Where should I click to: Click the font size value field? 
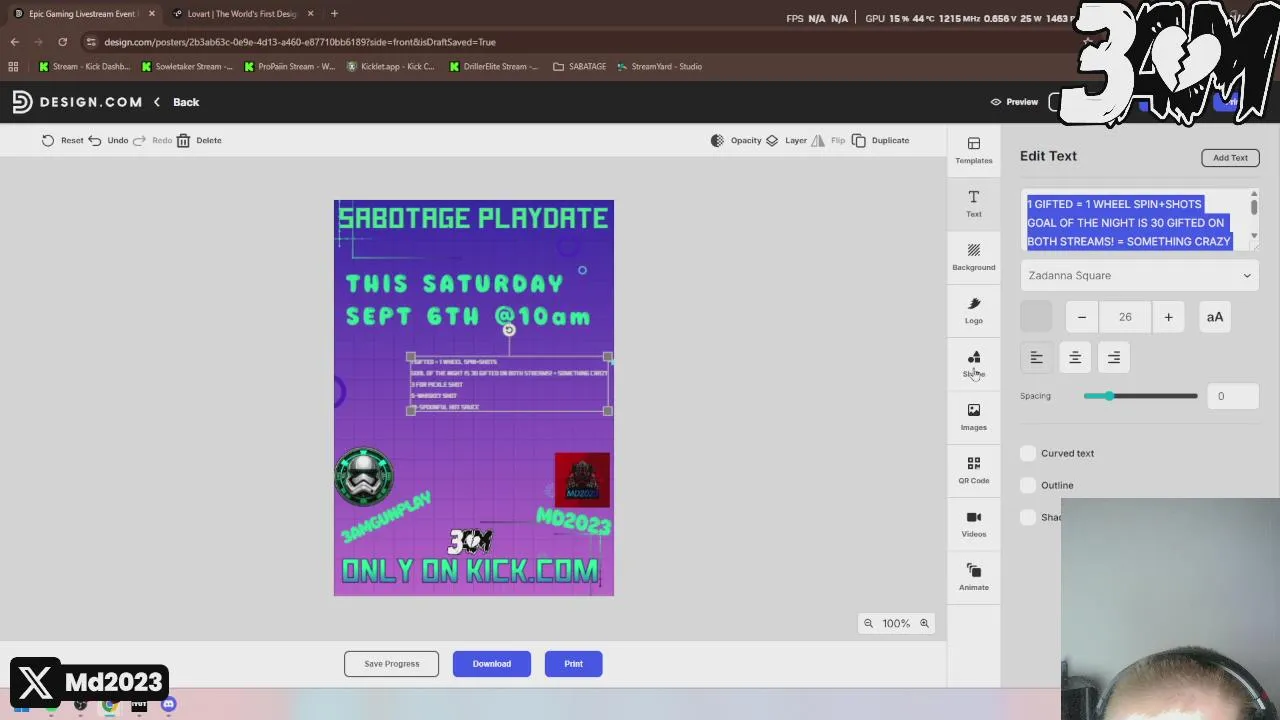point(1125,317)
